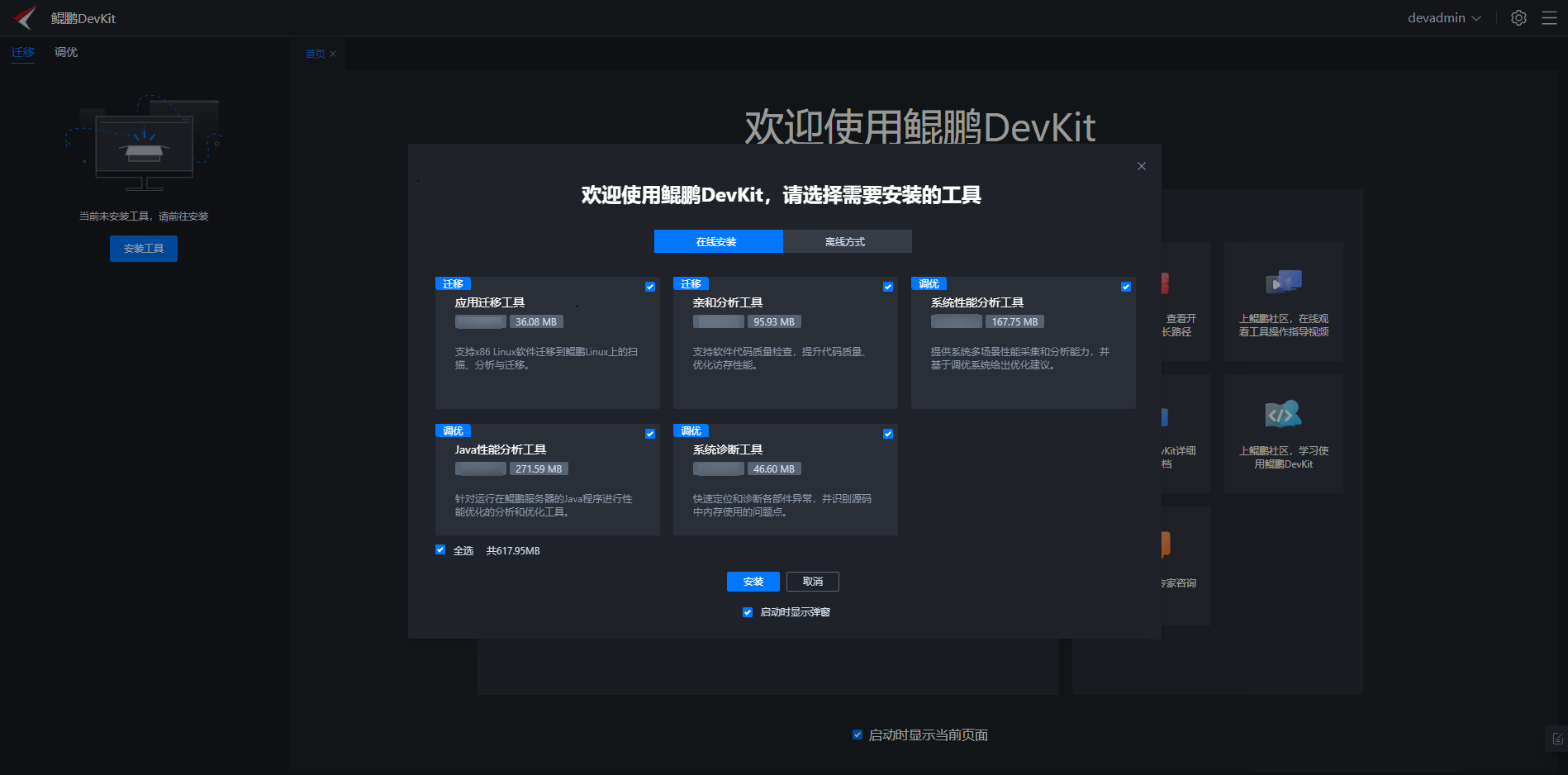Click the Java性能分析工具 version field
Image resolution: width=1568 pixels, height=775 pixels.
point(481,468)
